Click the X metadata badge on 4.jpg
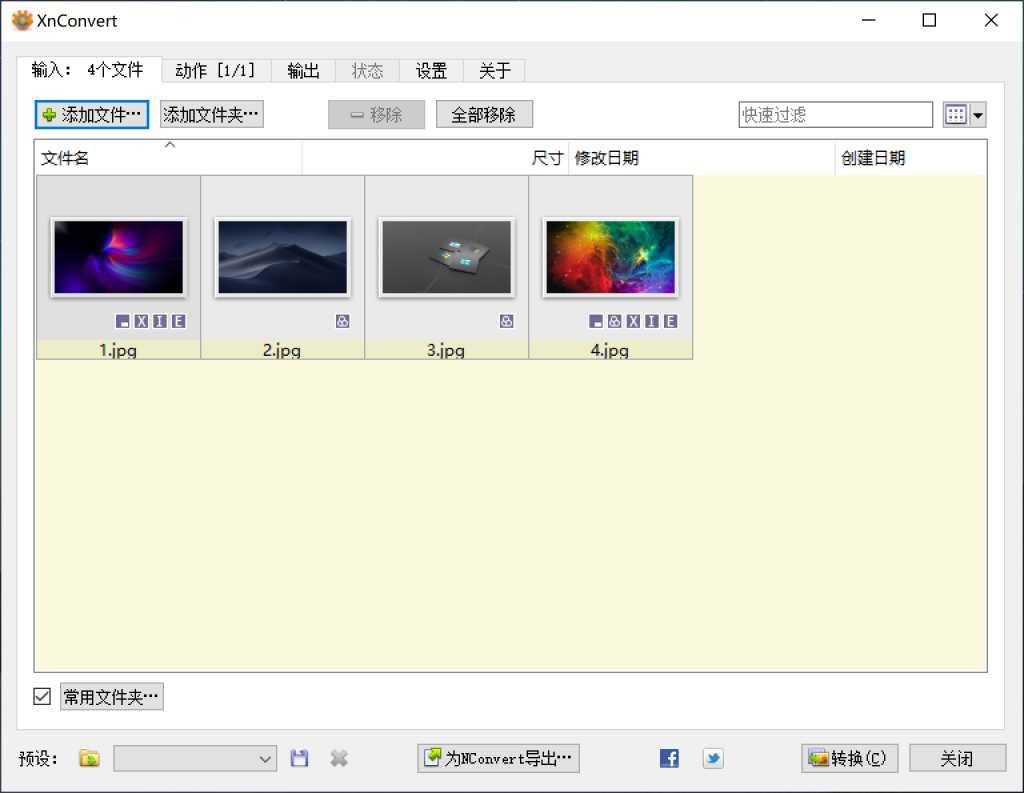This screenshot has width=1024, height=793. [x=633, y=321]
